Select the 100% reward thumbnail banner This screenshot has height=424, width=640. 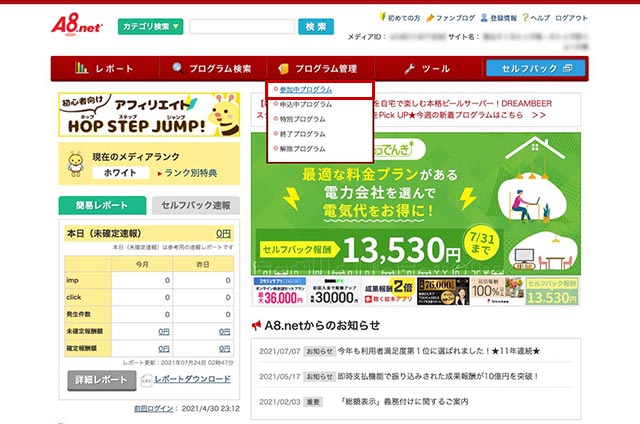(497, 291)
